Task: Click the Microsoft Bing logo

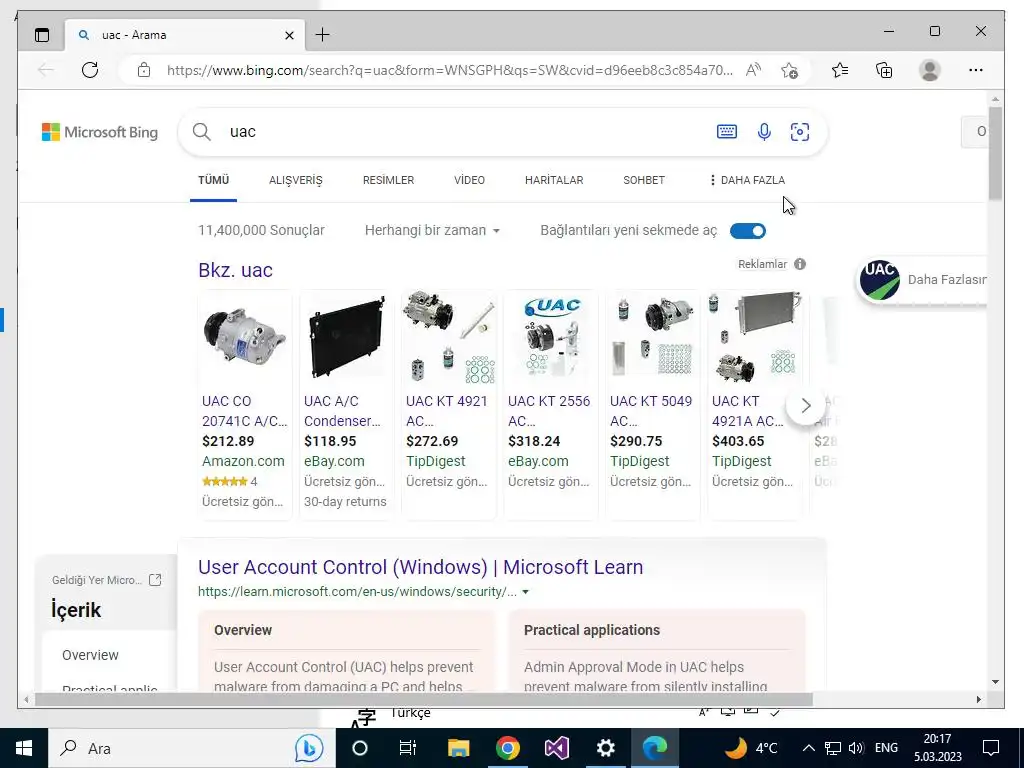Action: 100,132
